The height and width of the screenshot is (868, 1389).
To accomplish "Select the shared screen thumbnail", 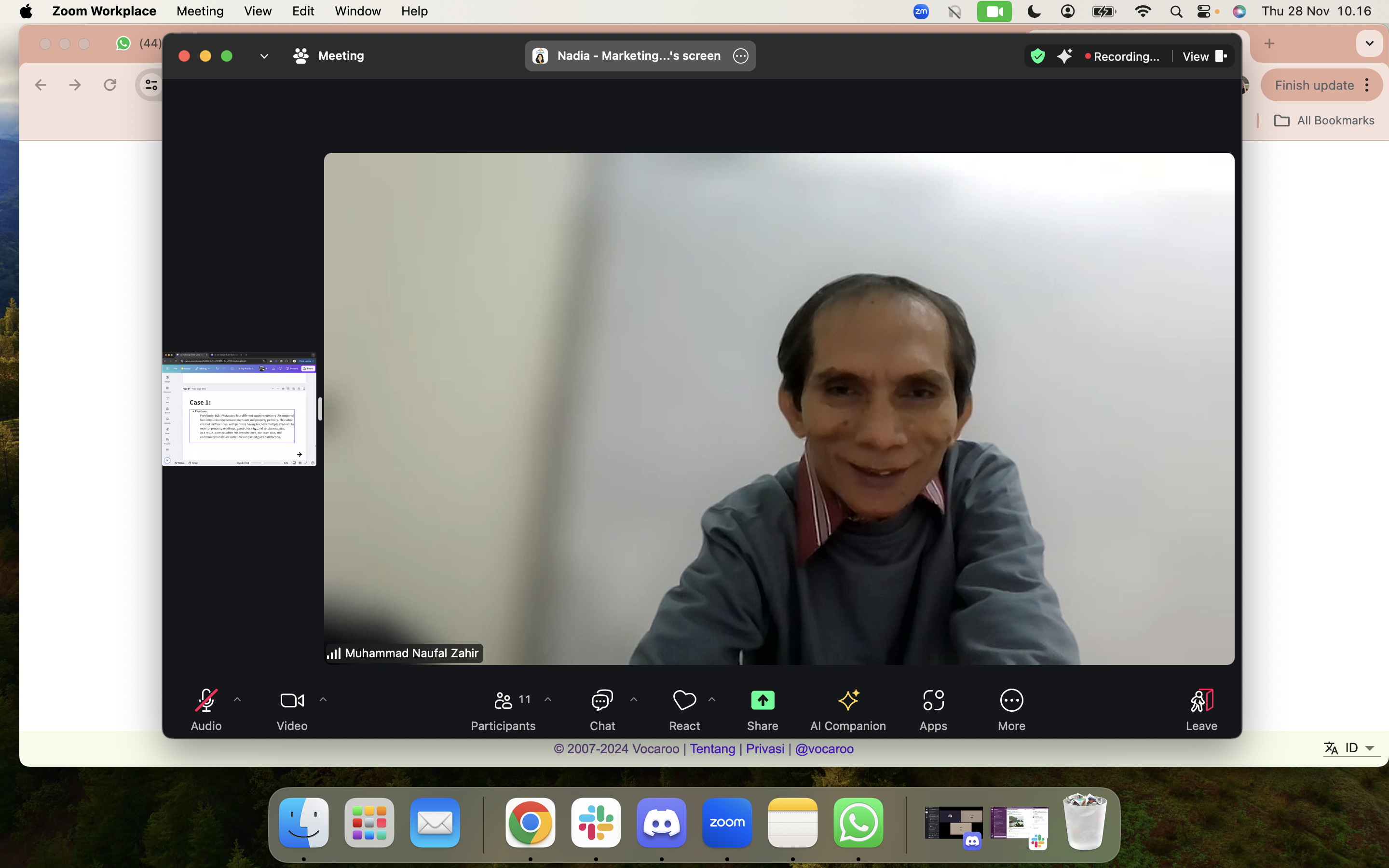I will point(239,409).
